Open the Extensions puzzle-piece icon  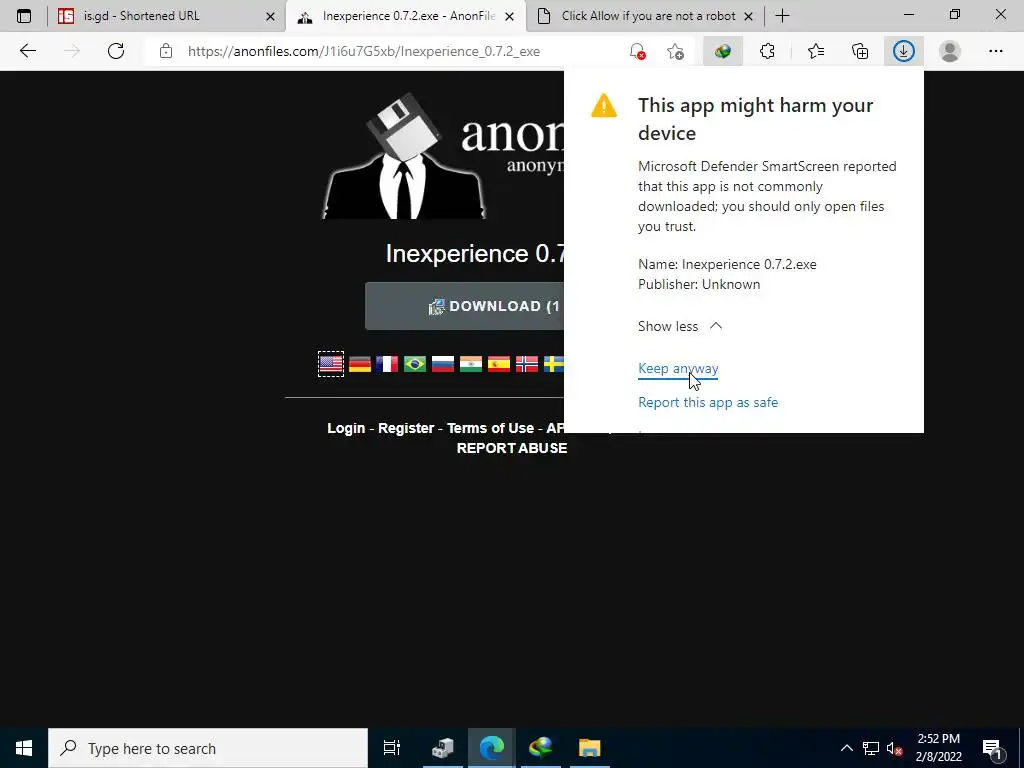[767, 51]
